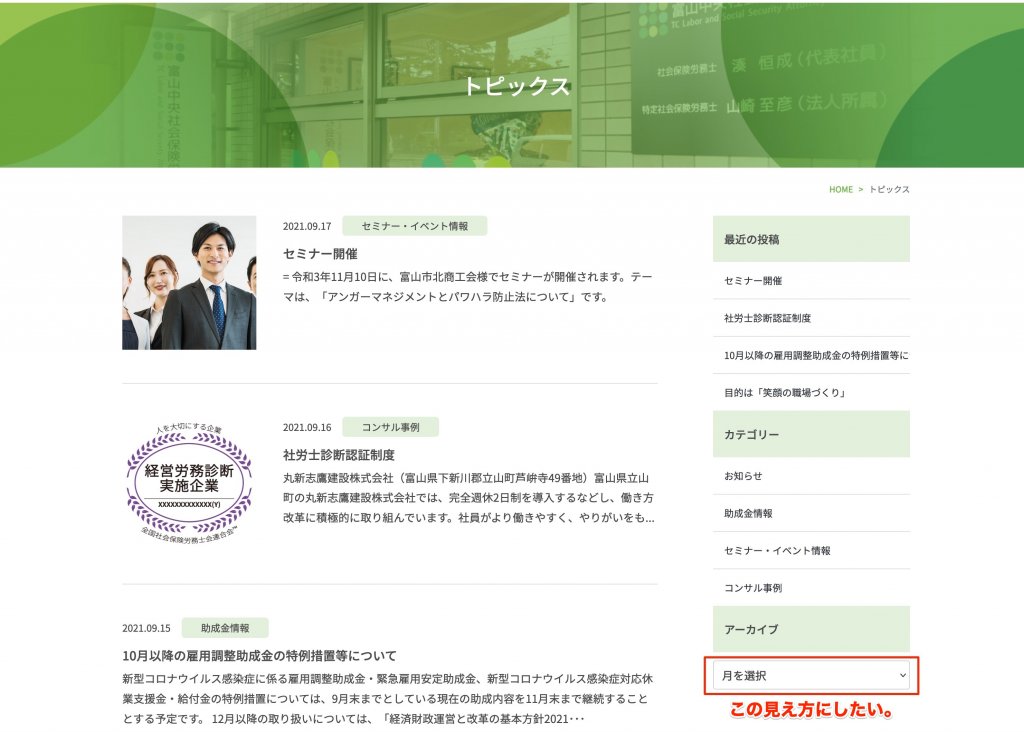1024x732 pixels.
Task: Click the HOME breadcrumb link
Action: click(x=840, y=189)
